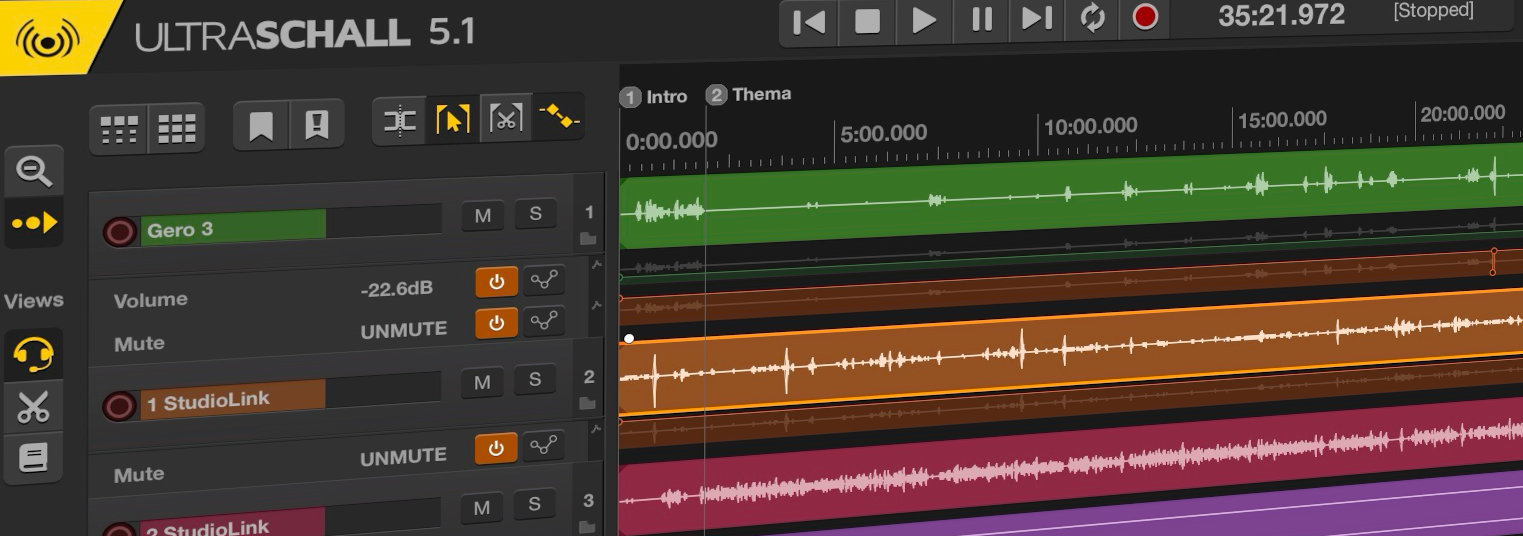
Task: Solo the 1 StudioLink track
Action: click(535, 379)
